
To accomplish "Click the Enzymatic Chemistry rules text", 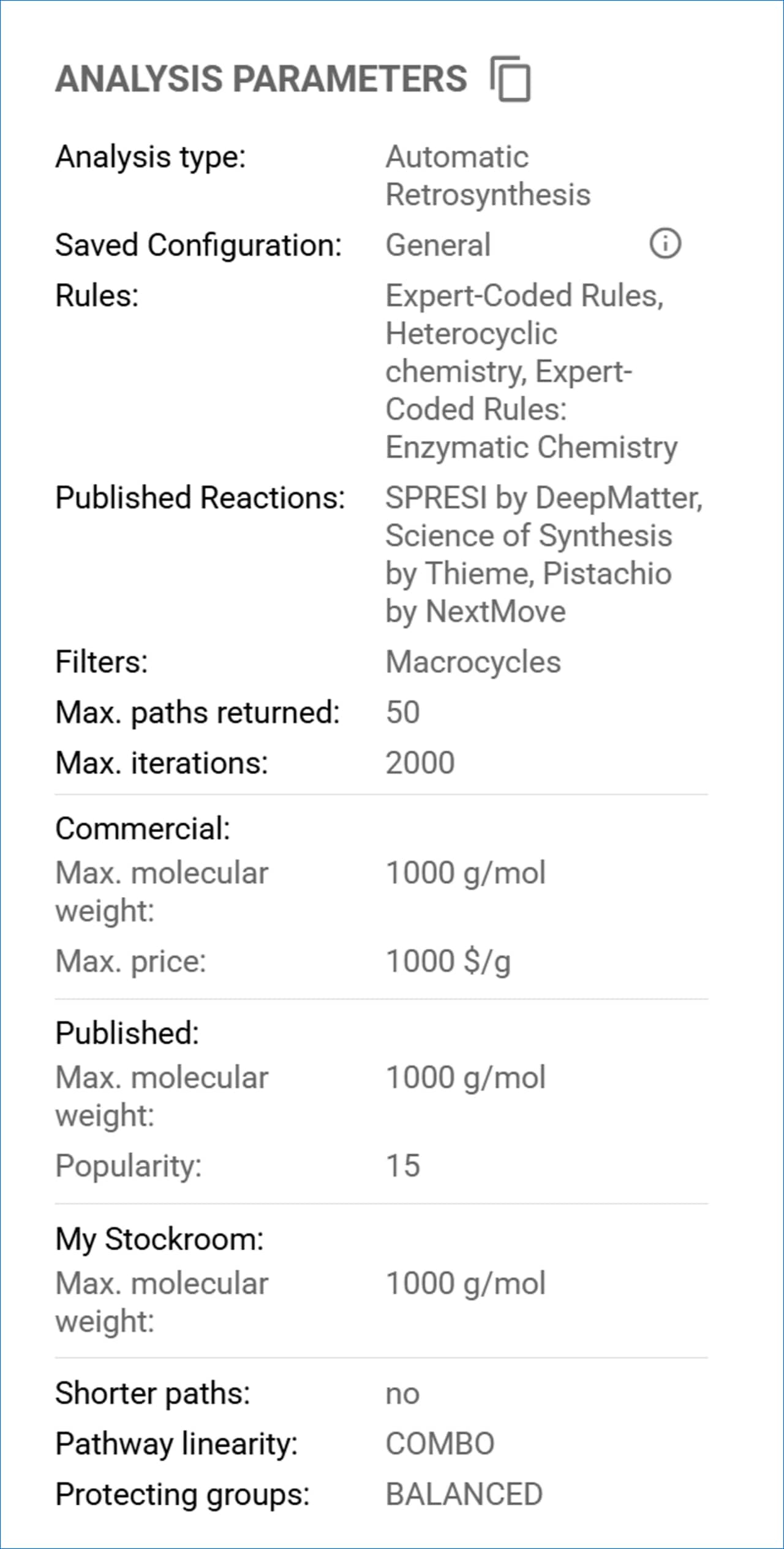I will point(532,447).
